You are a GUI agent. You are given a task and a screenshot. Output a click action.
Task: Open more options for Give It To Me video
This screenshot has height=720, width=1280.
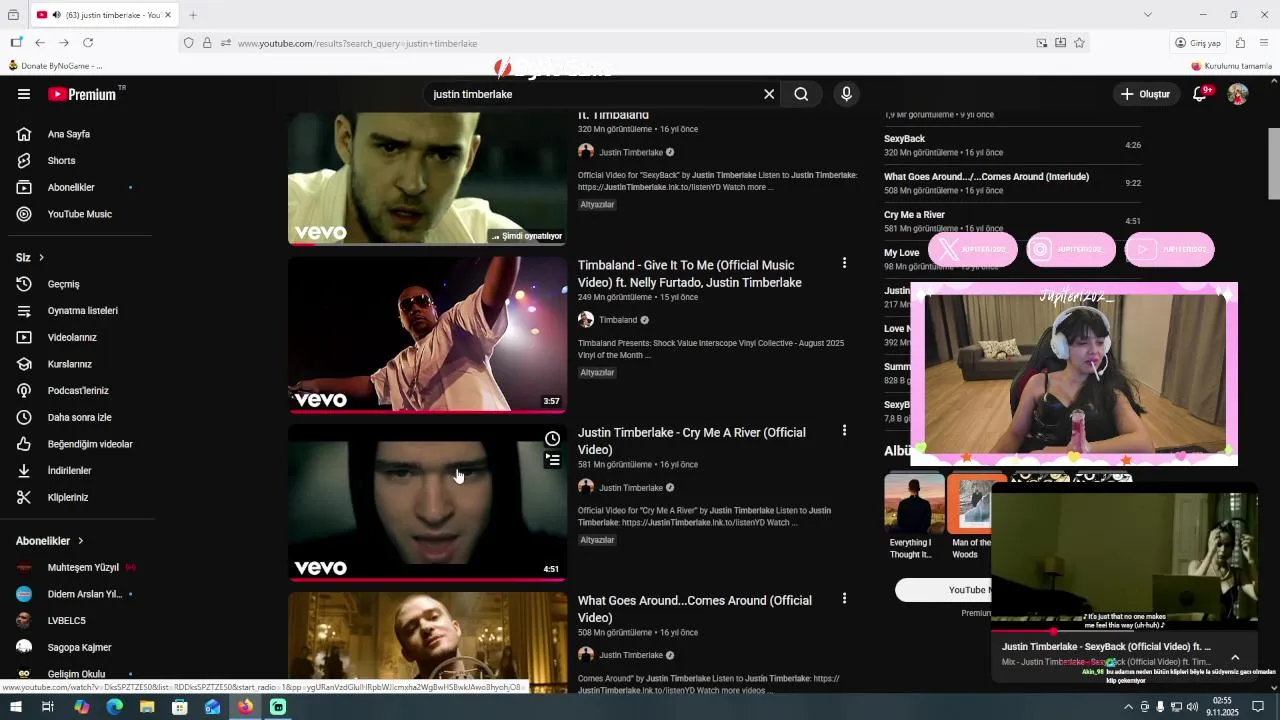(844, 263)
